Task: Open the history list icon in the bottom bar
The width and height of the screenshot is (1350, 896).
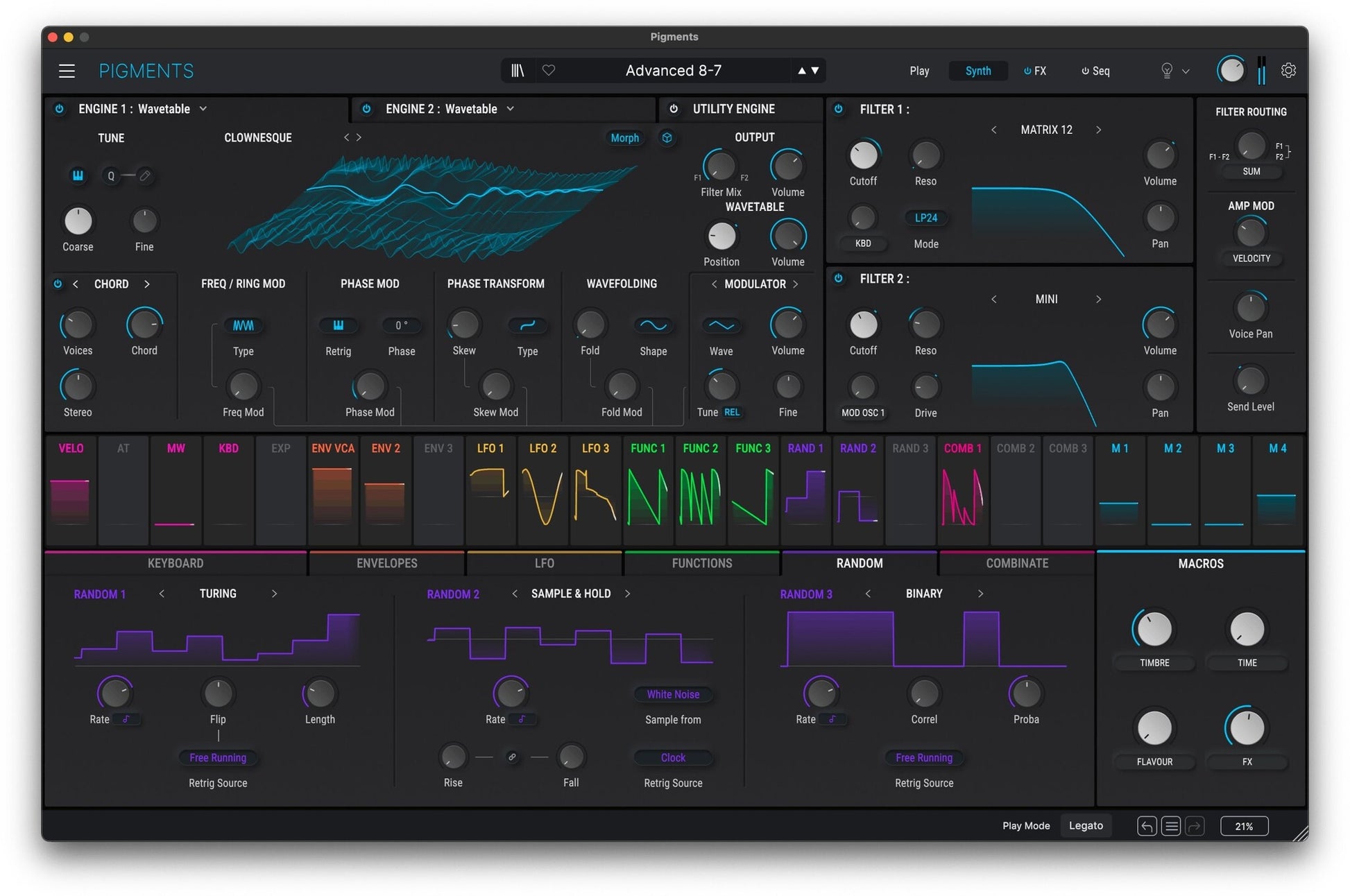Action: coord(1171,826)
